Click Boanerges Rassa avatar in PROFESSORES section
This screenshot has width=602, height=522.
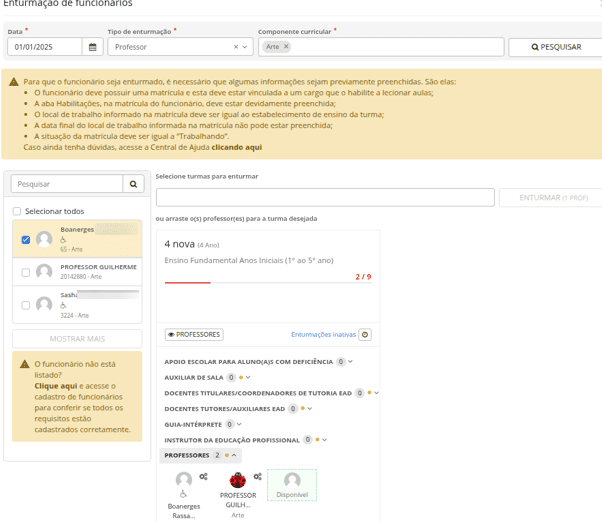pyautogui.click(x=184, y=480)
